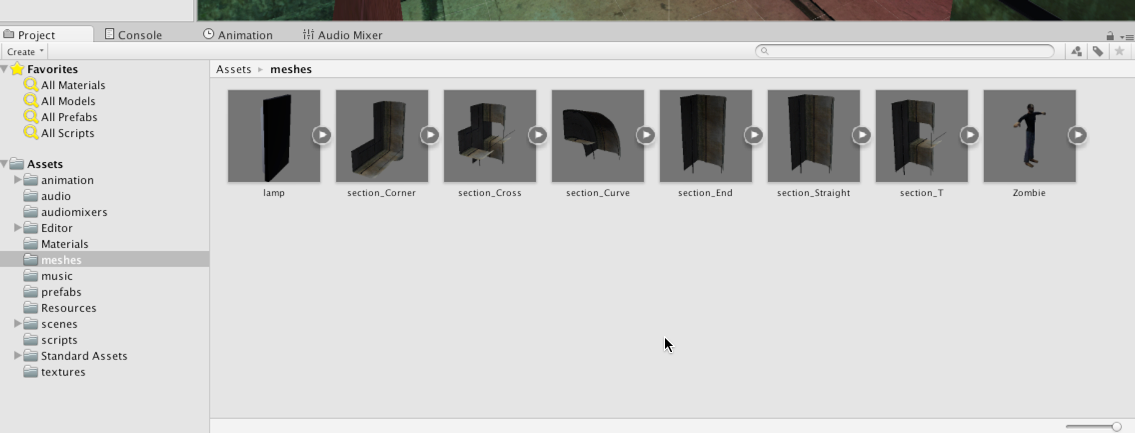The image size is (1135, 433).
Task: Open the Project panel options menu
Action: tap(1127, 36)
